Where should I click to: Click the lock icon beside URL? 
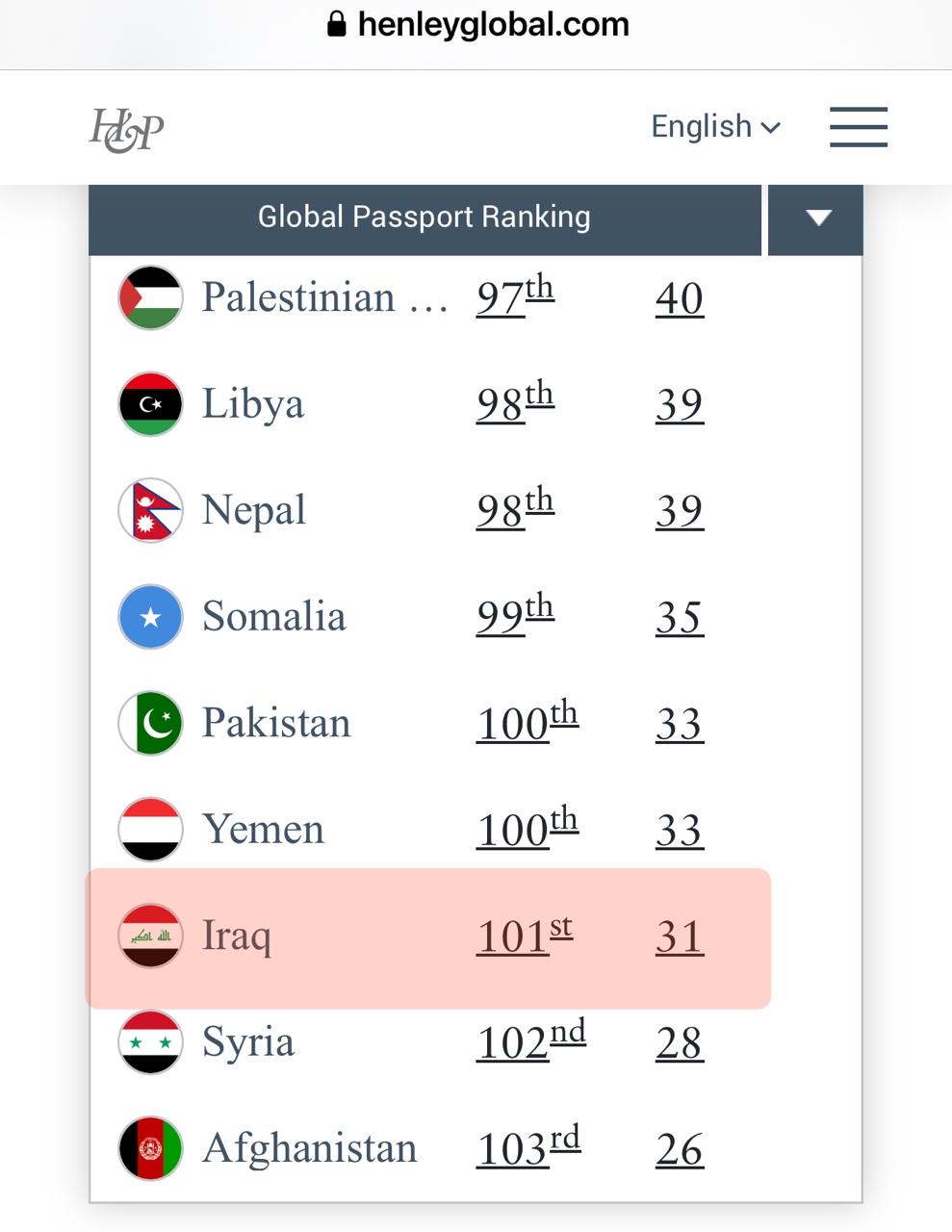pos(336,24)
